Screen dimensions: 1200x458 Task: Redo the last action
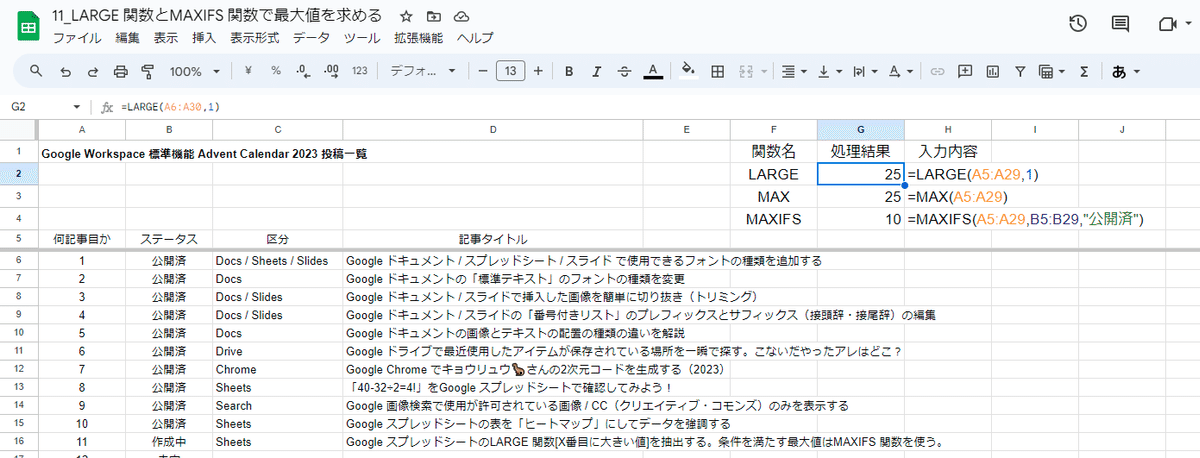93,71
